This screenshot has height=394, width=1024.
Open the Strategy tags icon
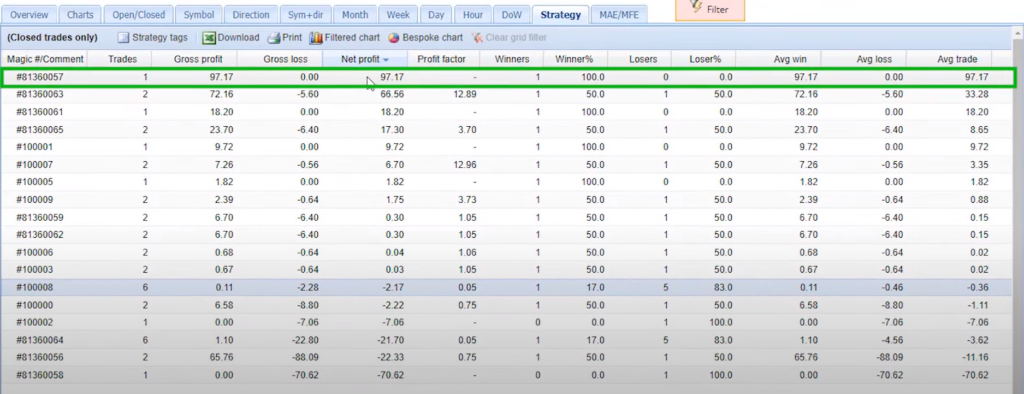point(124,38)
